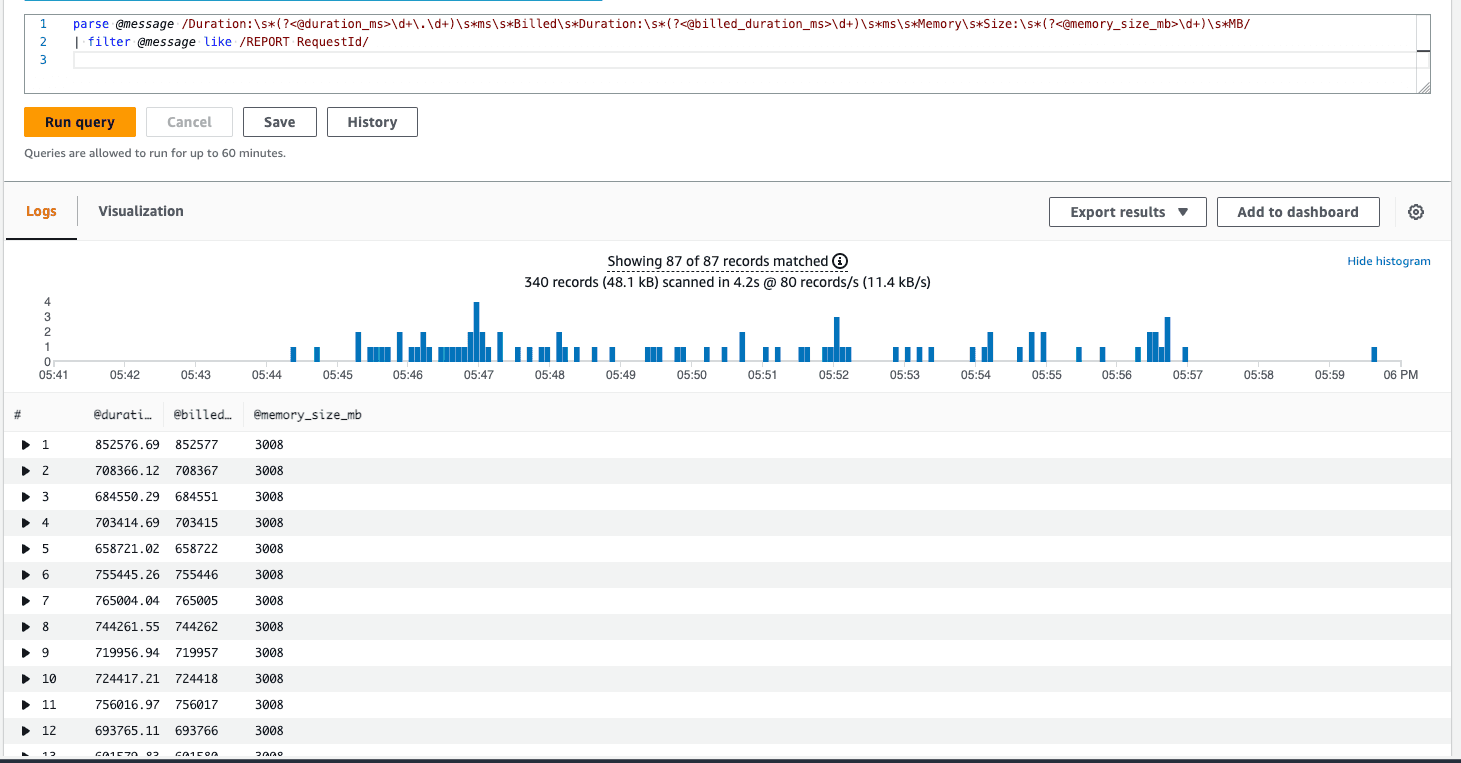Click empty line 3 in query editor
This screenshot has width=1461, height=763.
700,60
